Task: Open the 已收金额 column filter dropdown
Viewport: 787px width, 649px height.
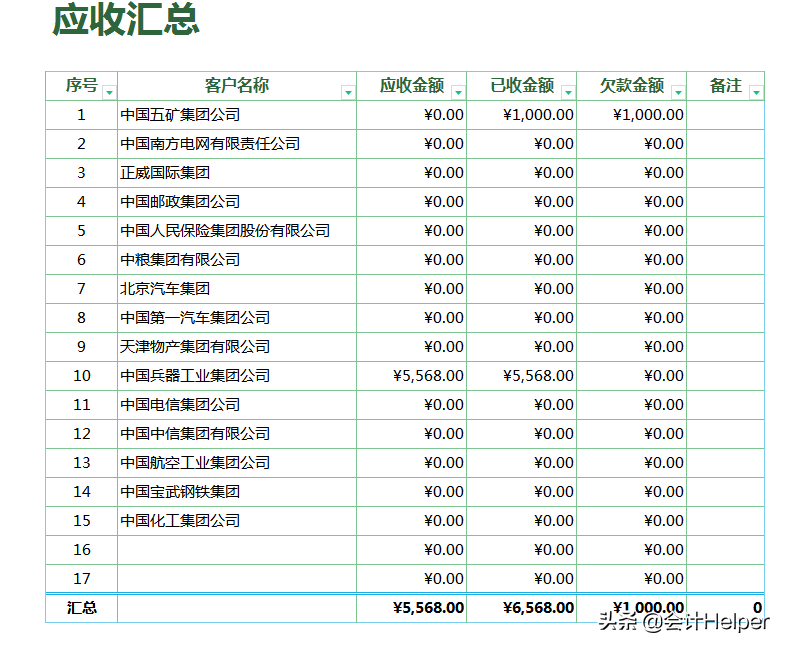Action: pos(568,92)
